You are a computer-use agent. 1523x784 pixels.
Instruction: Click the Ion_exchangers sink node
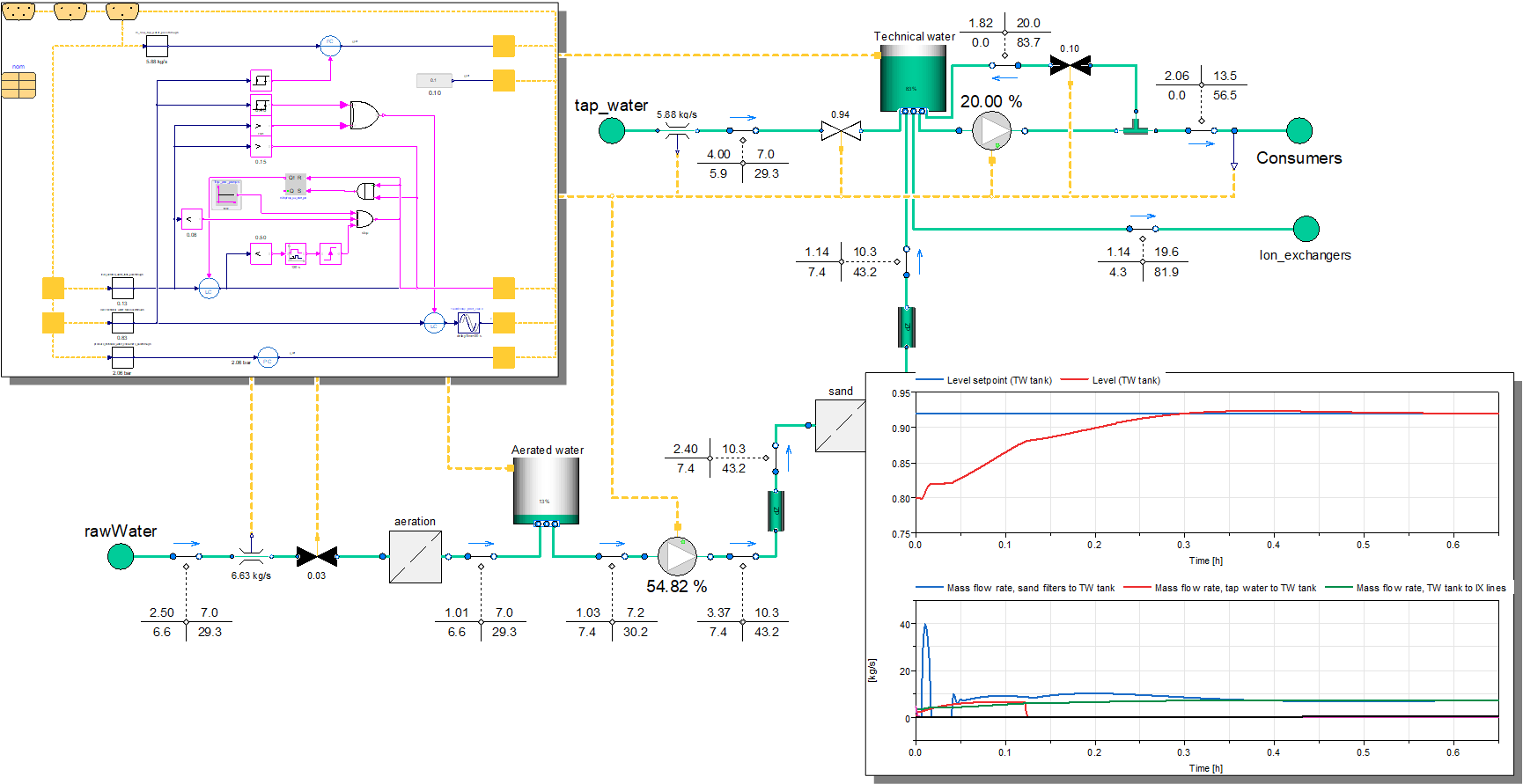(1306, 229)
